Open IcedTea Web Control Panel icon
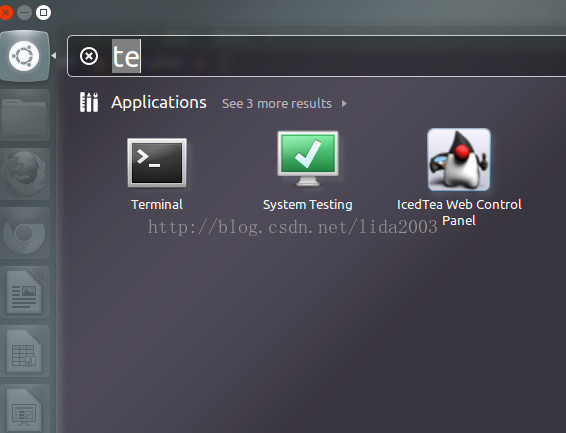 click(x=459, y=159)
